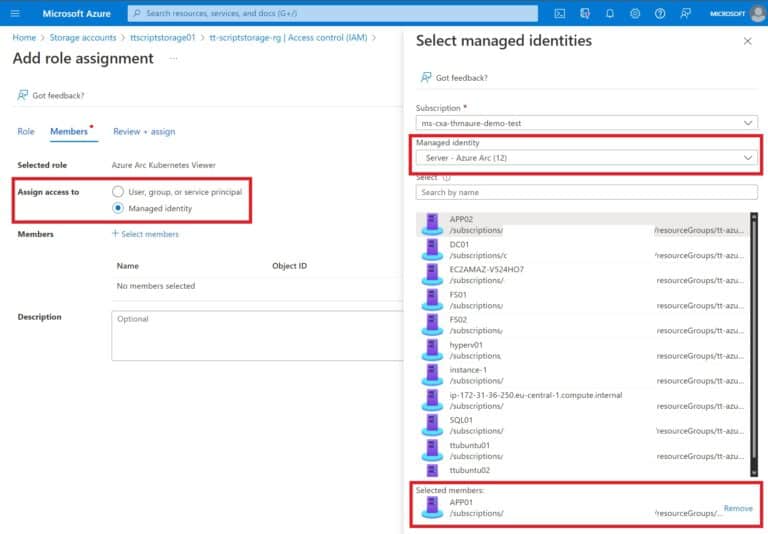
Task: Select ip-172-31-36-250.eu-central-1.compute.internal entry
Action: click(583, 400)
